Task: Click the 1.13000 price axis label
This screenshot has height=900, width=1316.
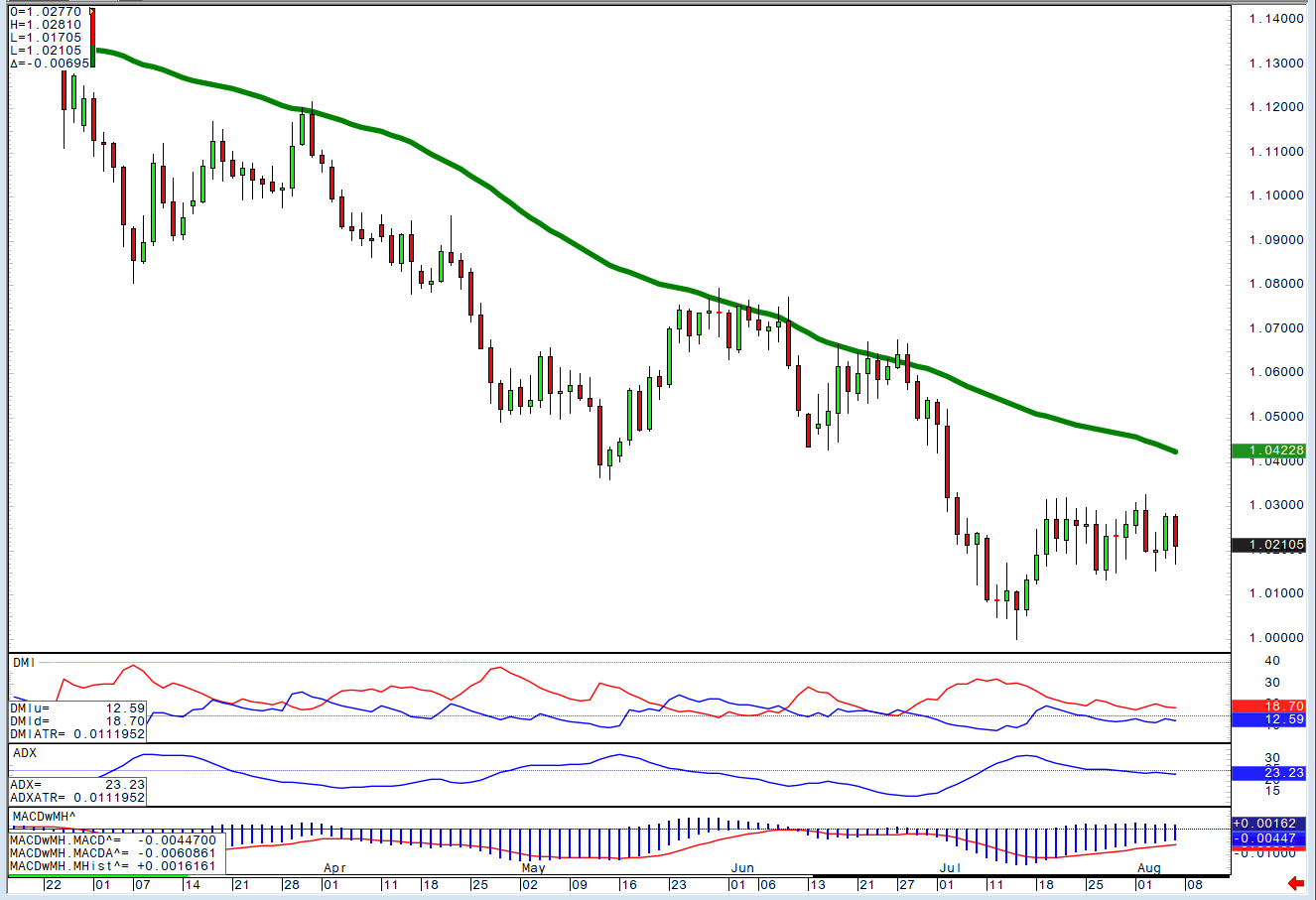Action: (x=1277, y=63)
